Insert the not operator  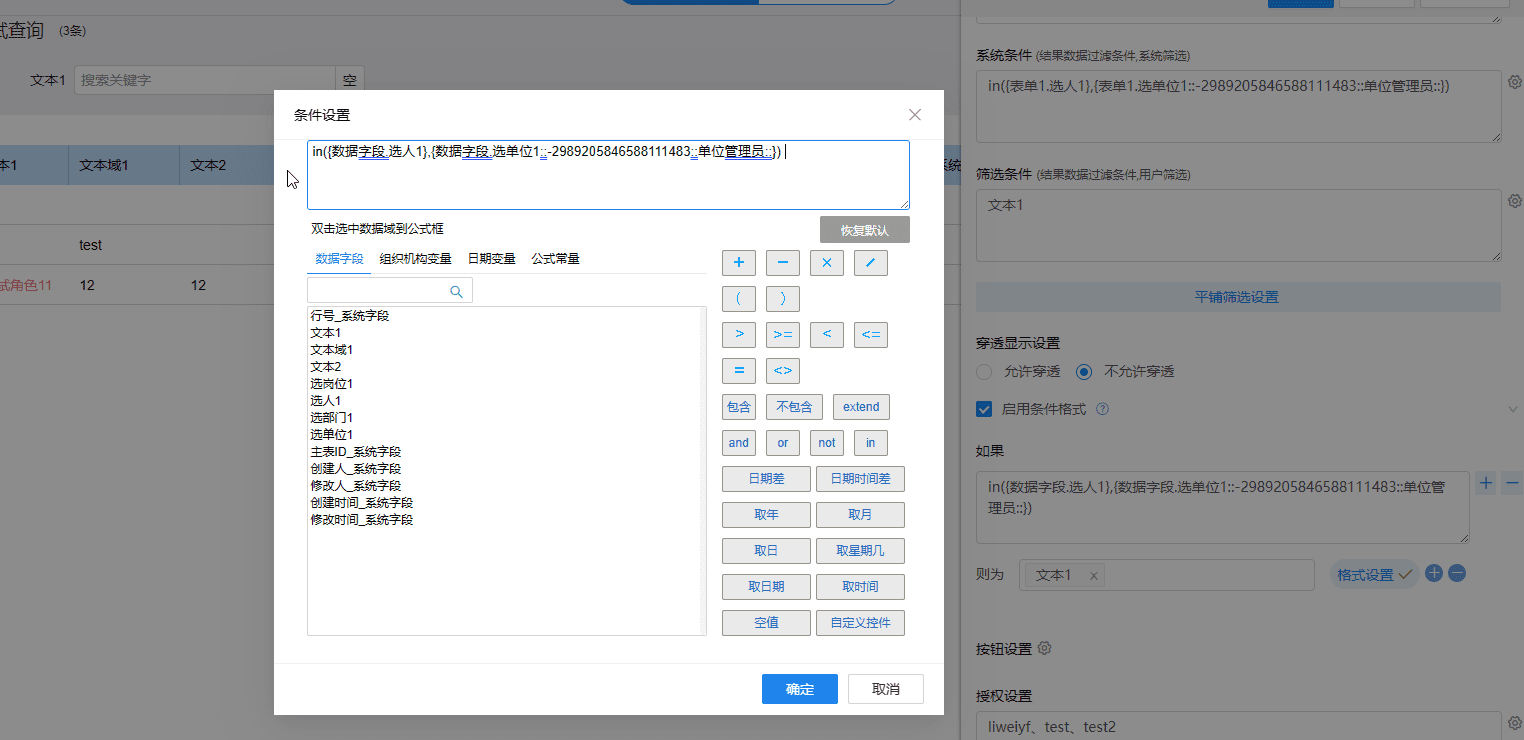point(826,443)
